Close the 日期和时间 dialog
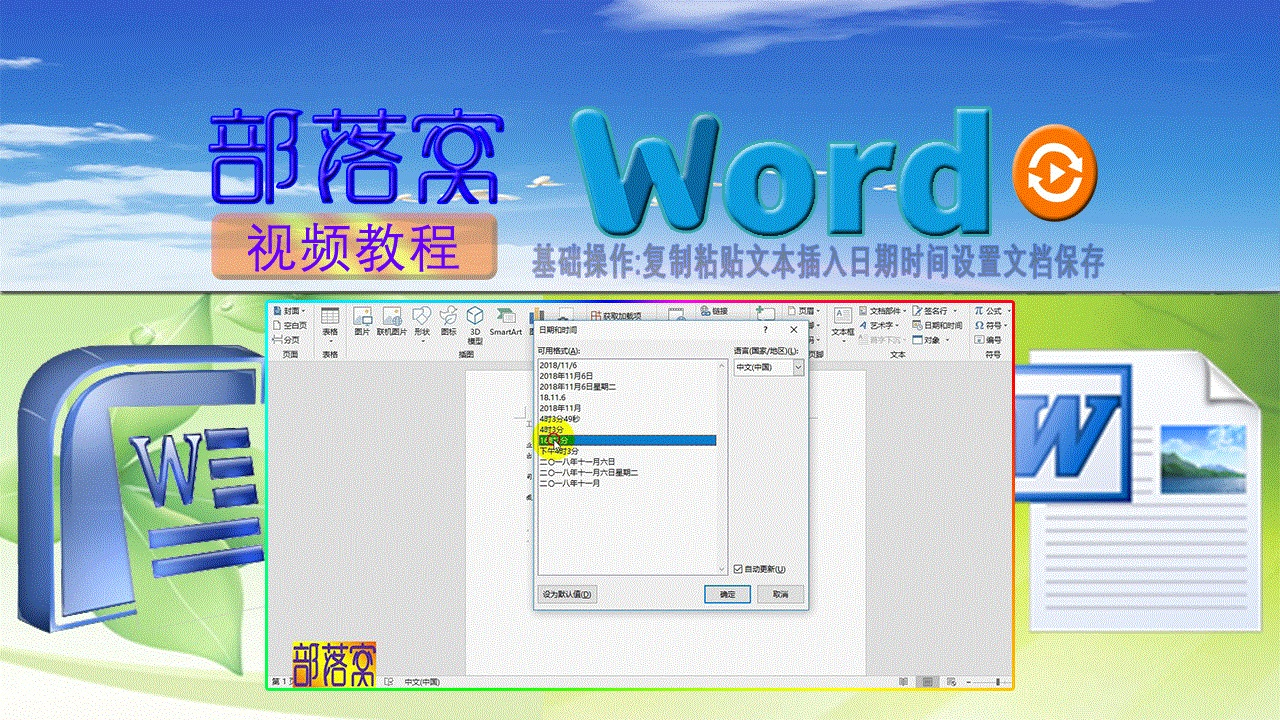 point(794,329)
